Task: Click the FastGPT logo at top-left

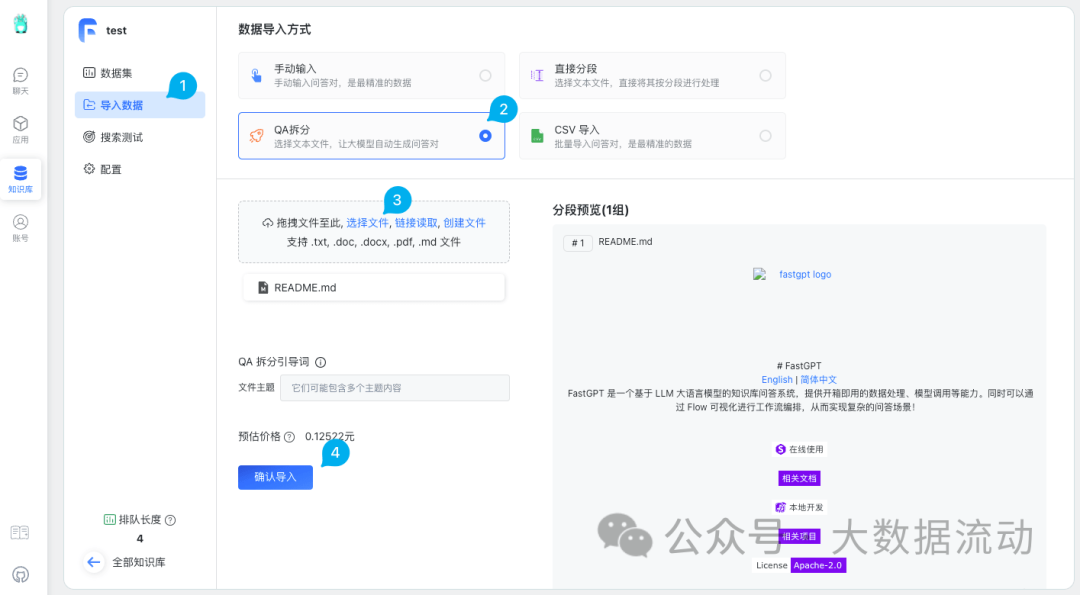Action: tap(21, 24)
